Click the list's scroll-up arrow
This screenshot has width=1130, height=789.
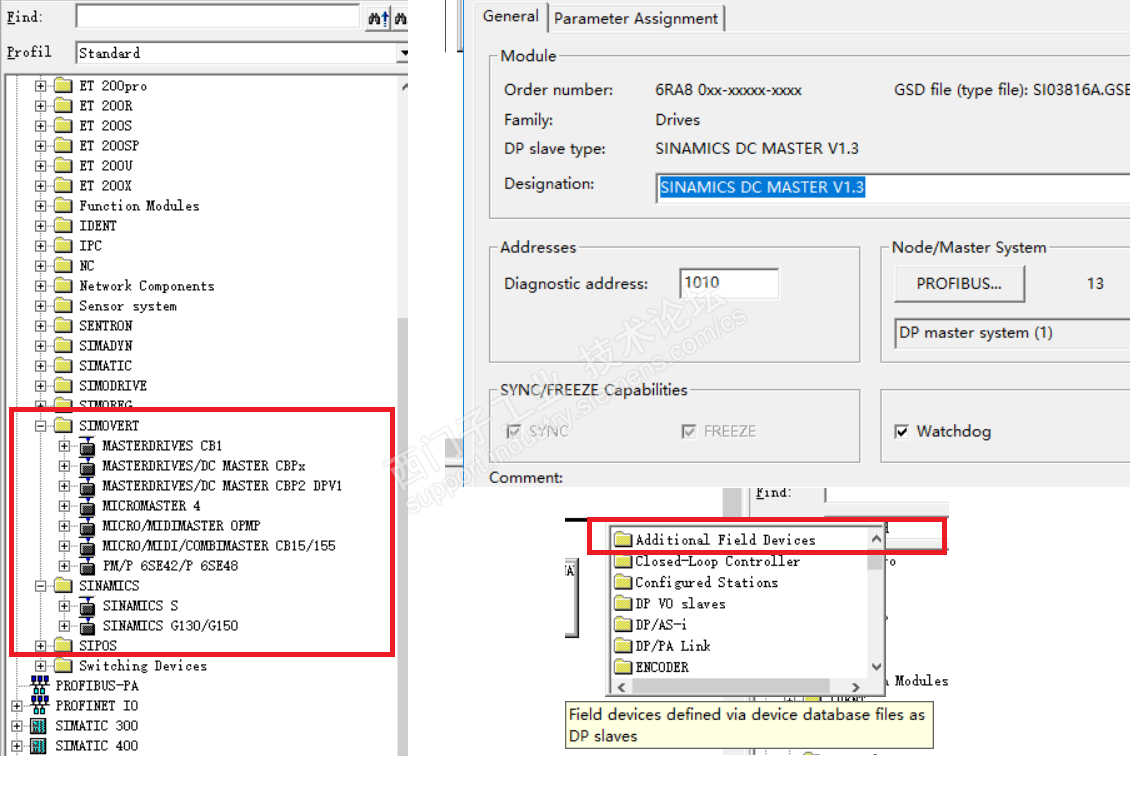click(876, 539)
